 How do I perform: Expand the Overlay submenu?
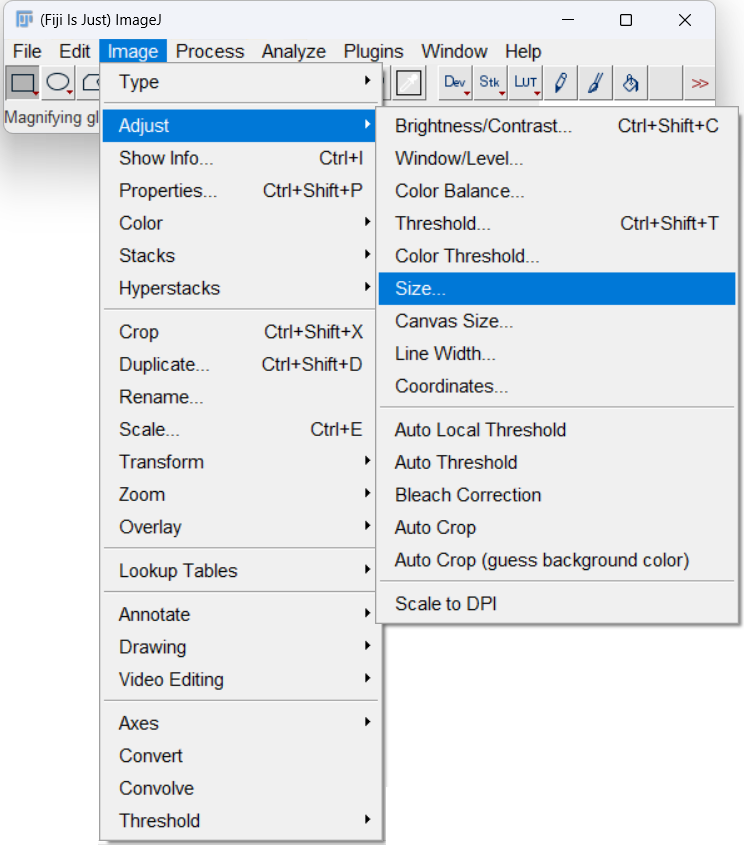click(x=240, y=527)
